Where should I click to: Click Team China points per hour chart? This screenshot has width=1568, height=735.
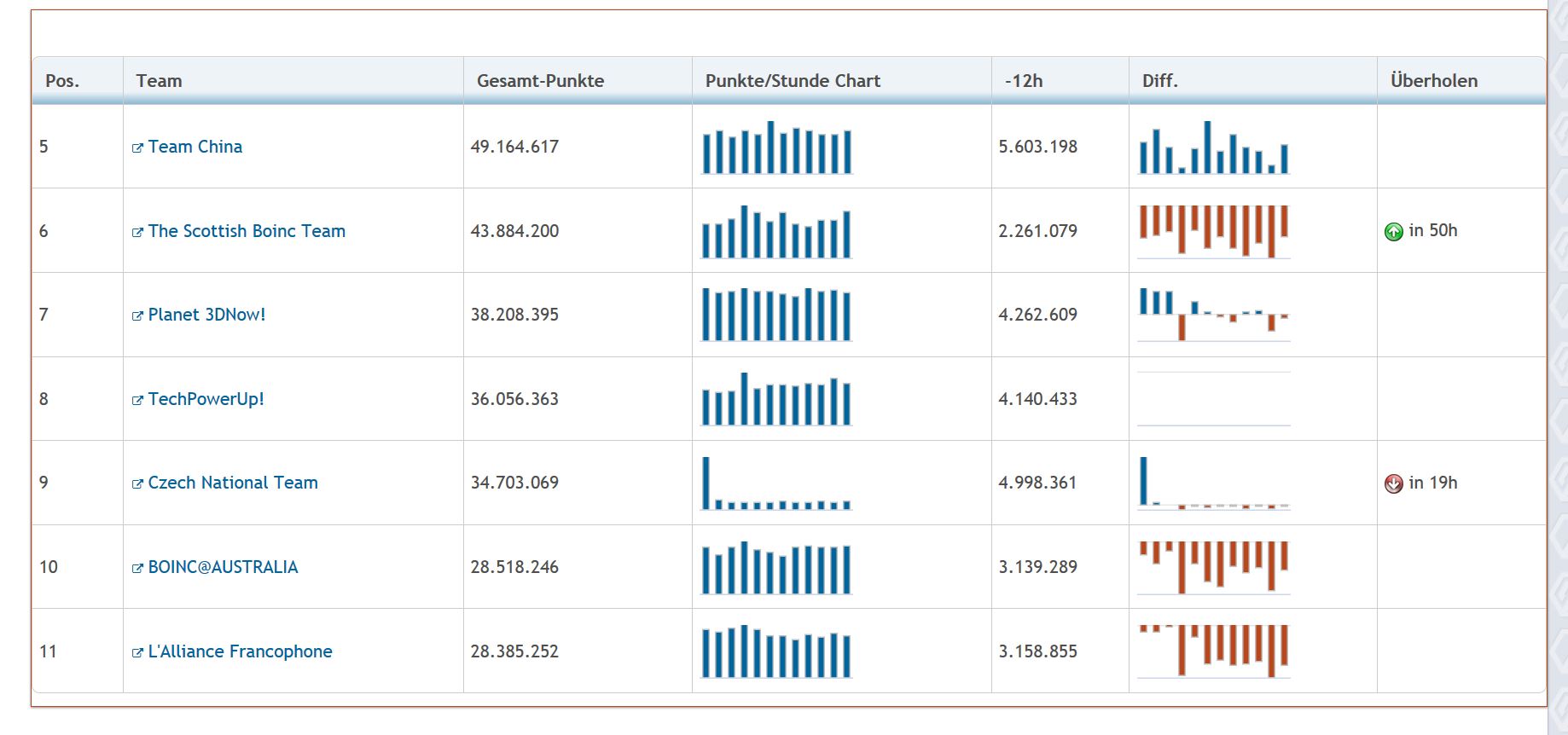[x=776, y=148]
